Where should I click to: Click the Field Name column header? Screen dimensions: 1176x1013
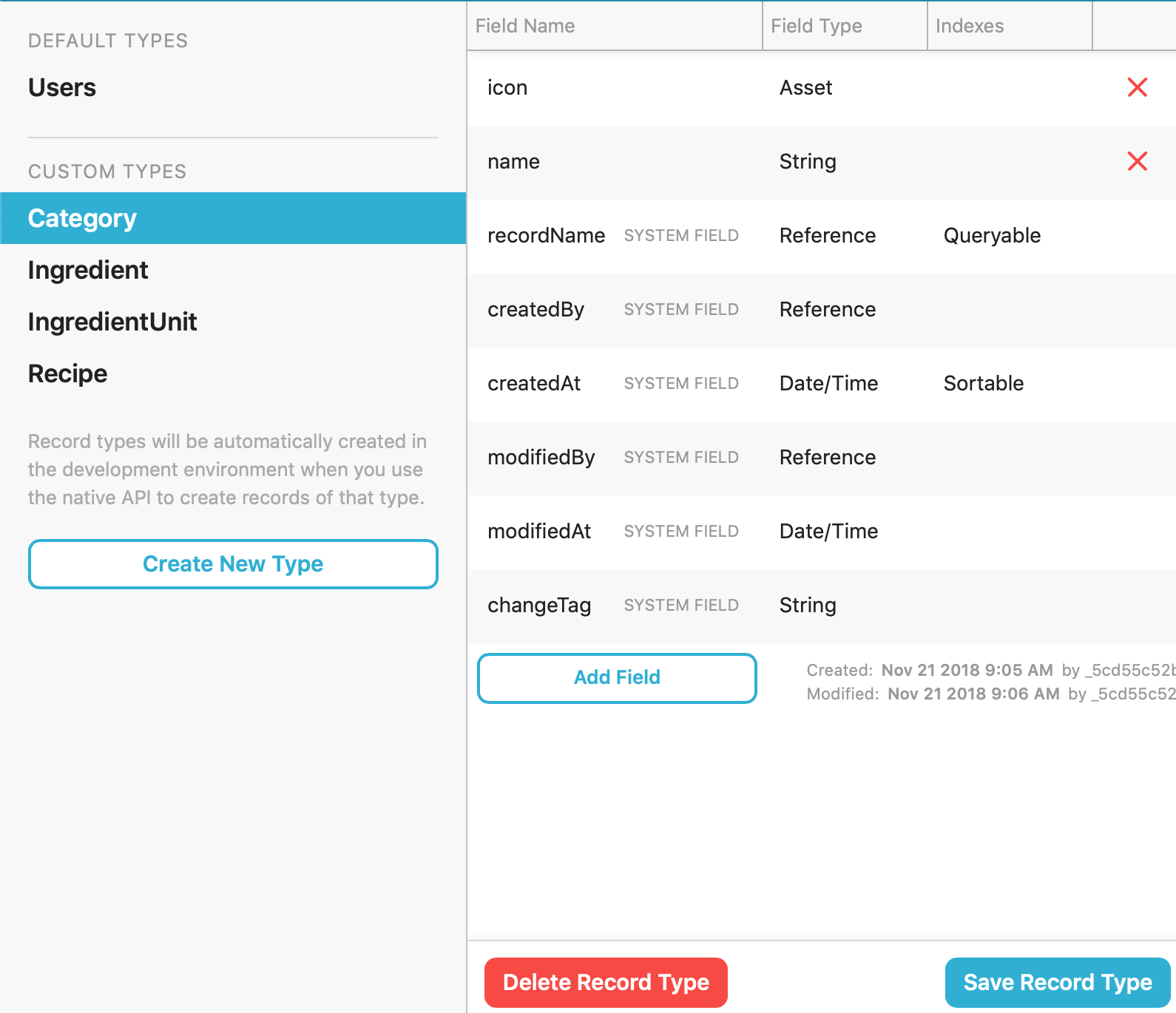click(x=525, y=26)
